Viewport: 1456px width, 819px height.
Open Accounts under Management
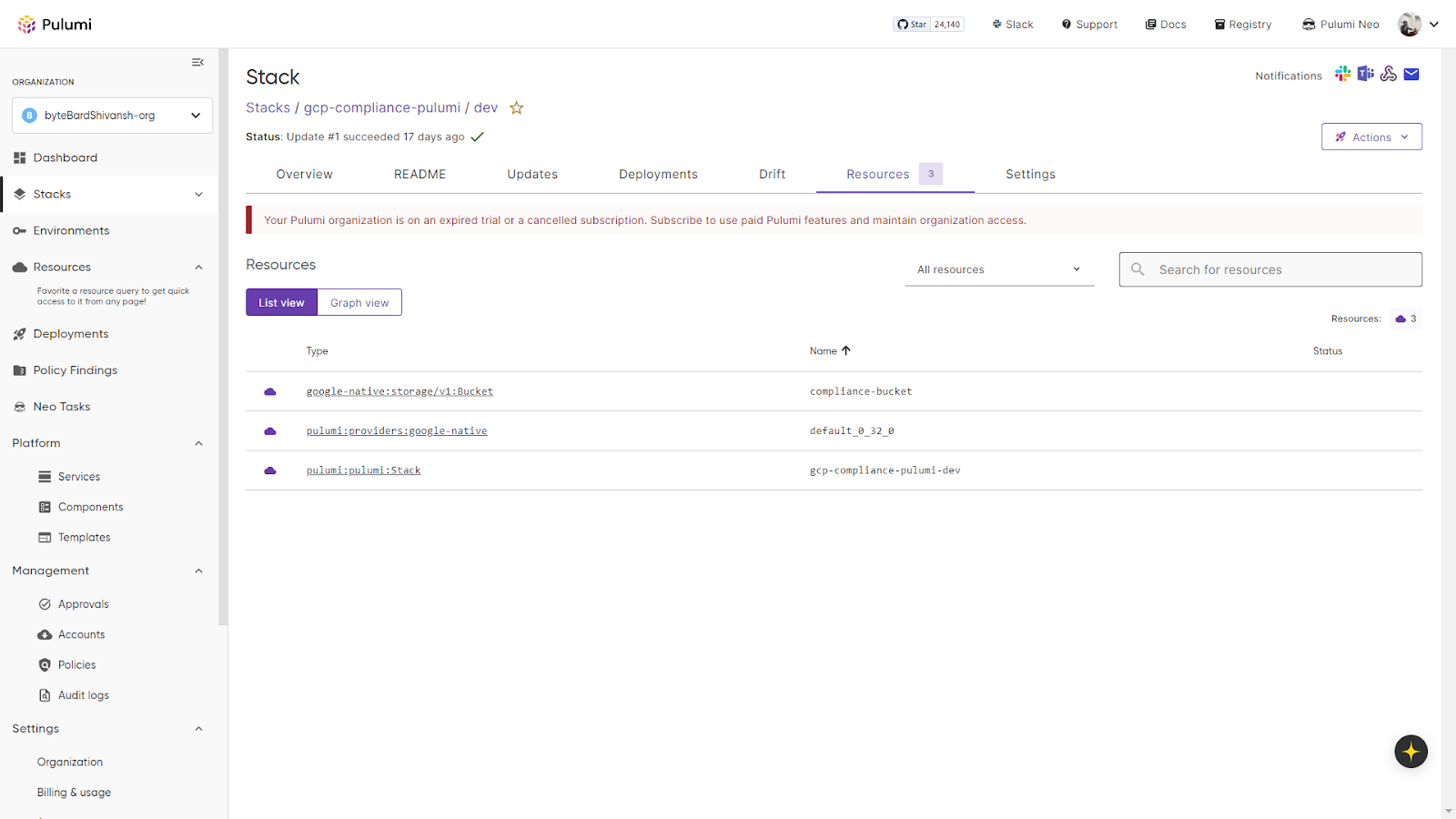click(81, 634)
